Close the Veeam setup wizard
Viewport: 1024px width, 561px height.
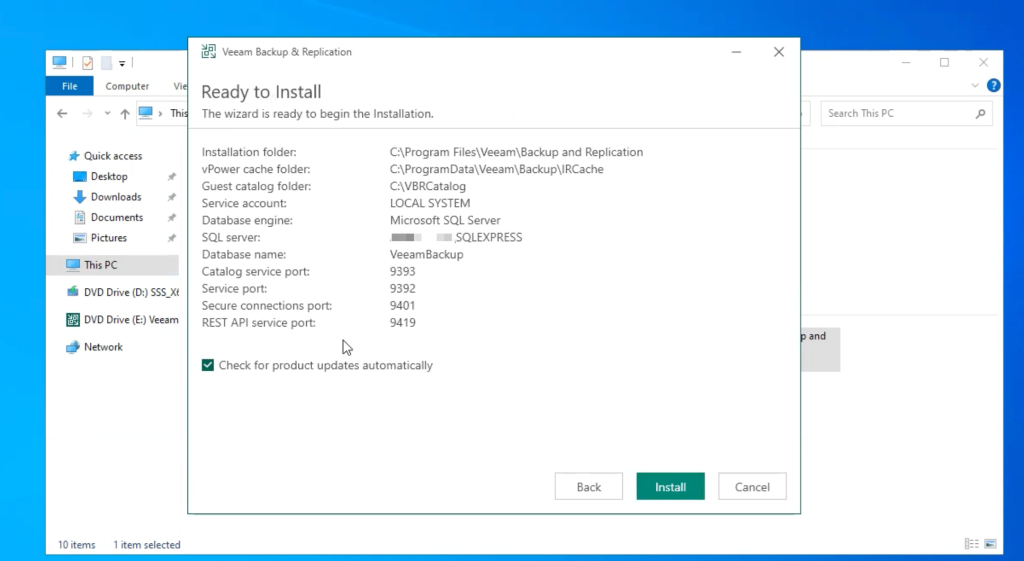778,52
